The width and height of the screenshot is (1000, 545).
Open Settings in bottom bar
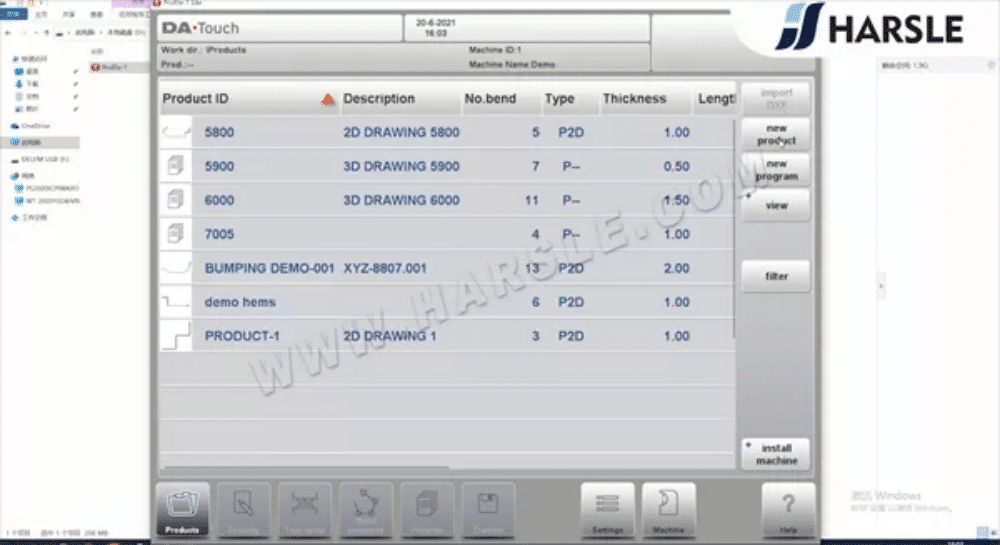coord(608,509)
